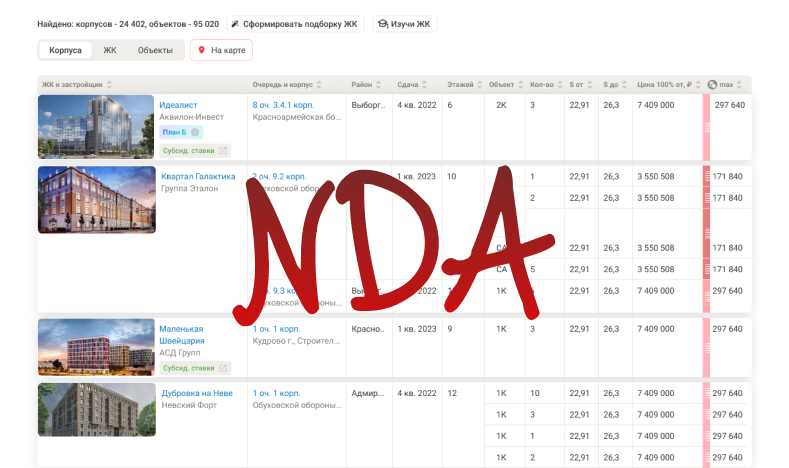Open Квартал Галактика building thumbnail
789x468 pixels.
[x=97, y=200]
